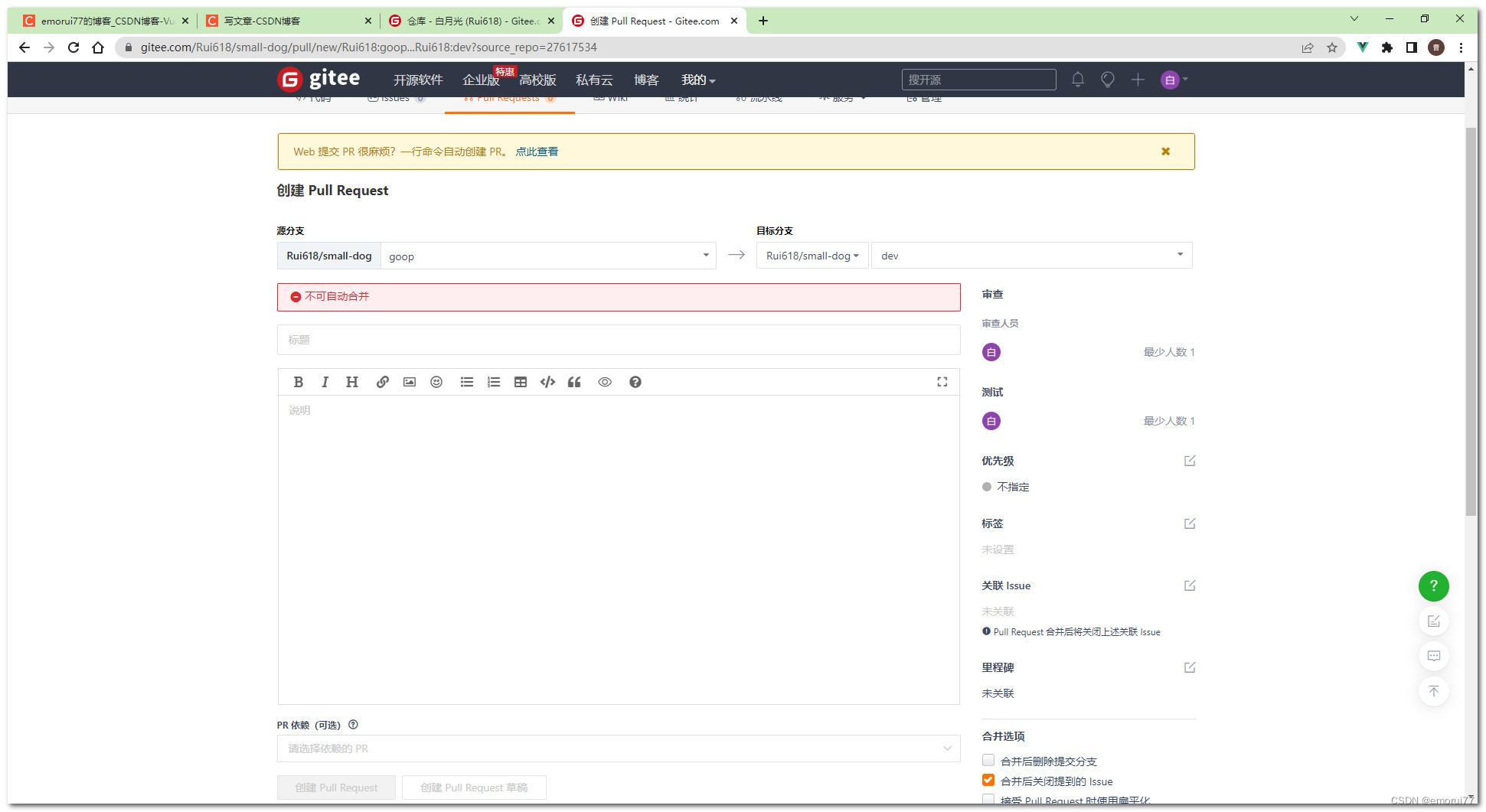Viewport: 1486px width, 812px height.
Task: Apply bold formatting in editor toolbar
Action: [x=299, y=382]
